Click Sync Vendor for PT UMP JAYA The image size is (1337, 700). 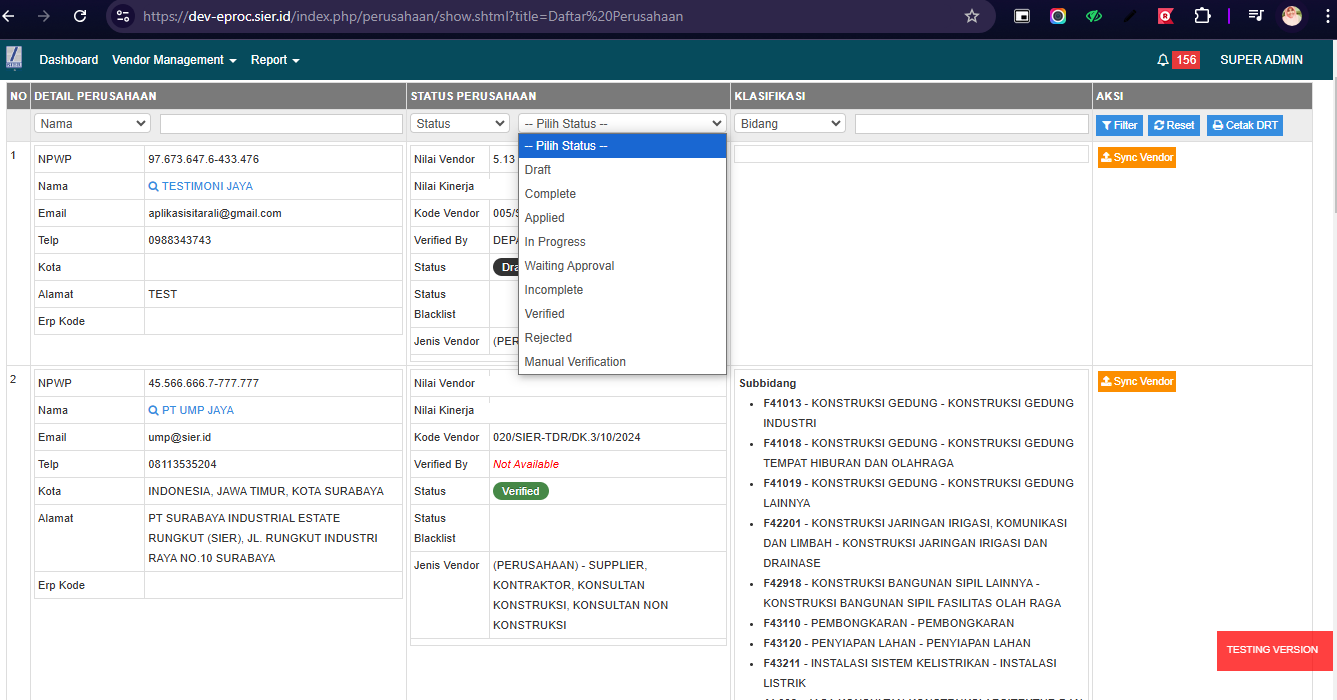[1136, 382]
